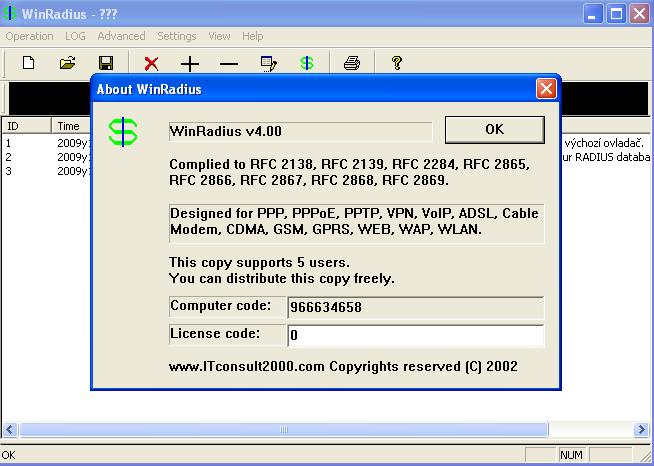Viewport: 654px width, 466px height.
Task: Select log row with ID 3
Action: [x=46, y=171]
